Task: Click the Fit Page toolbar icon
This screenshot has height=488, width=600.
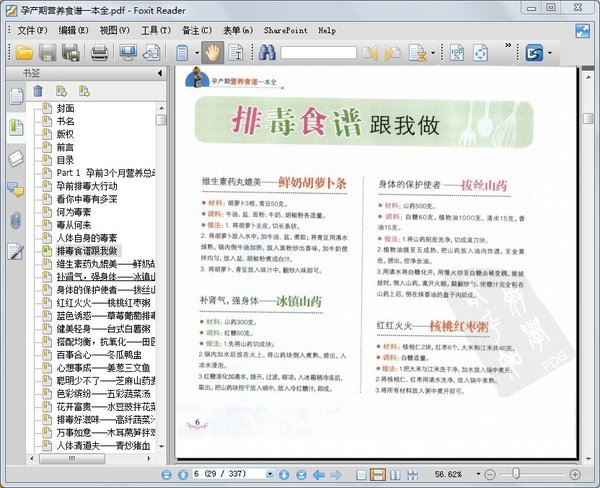Action: (x=481, y=53)
